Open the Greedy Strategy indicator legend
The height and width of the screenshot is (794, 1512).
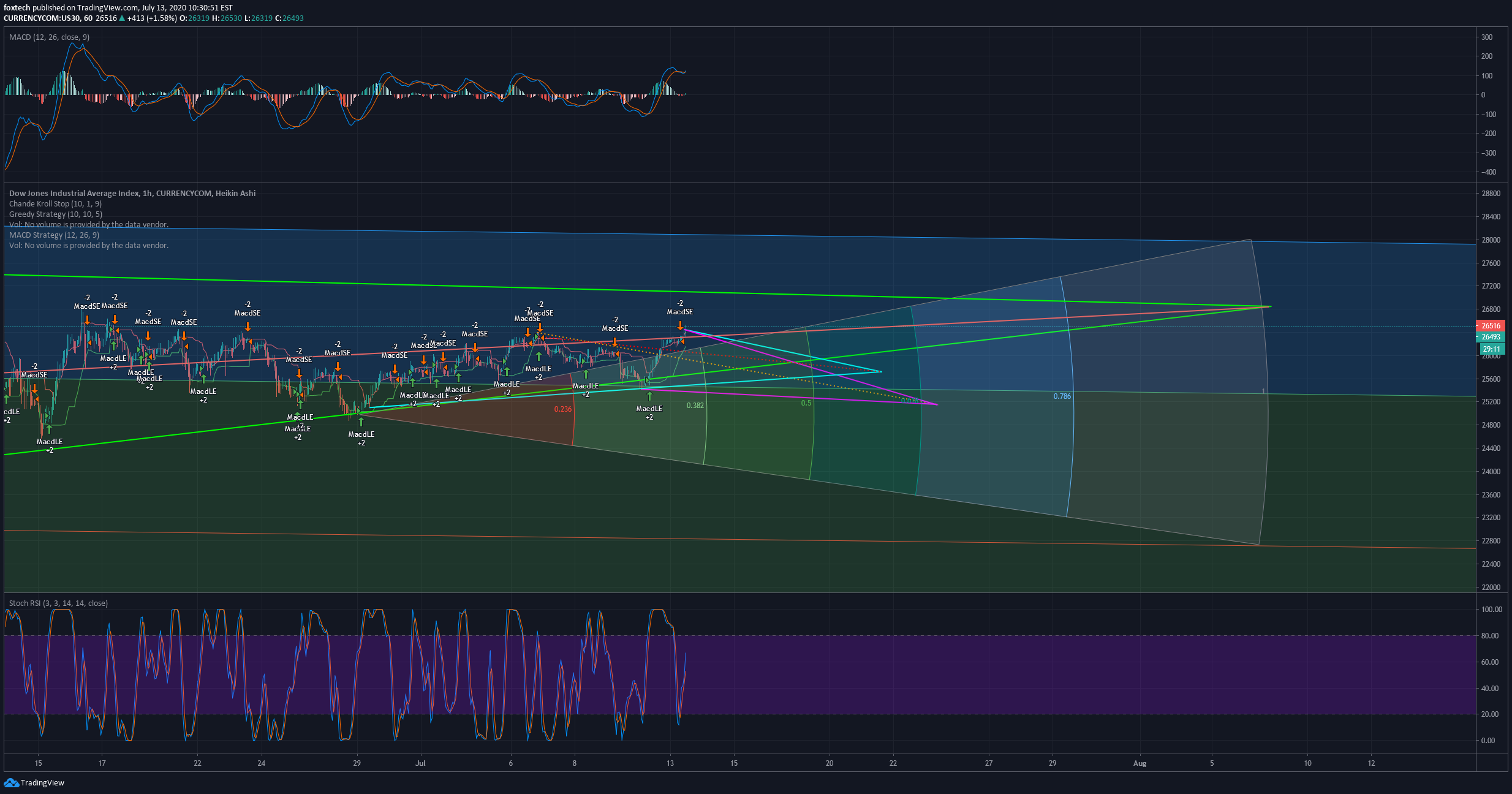[56, 214]
